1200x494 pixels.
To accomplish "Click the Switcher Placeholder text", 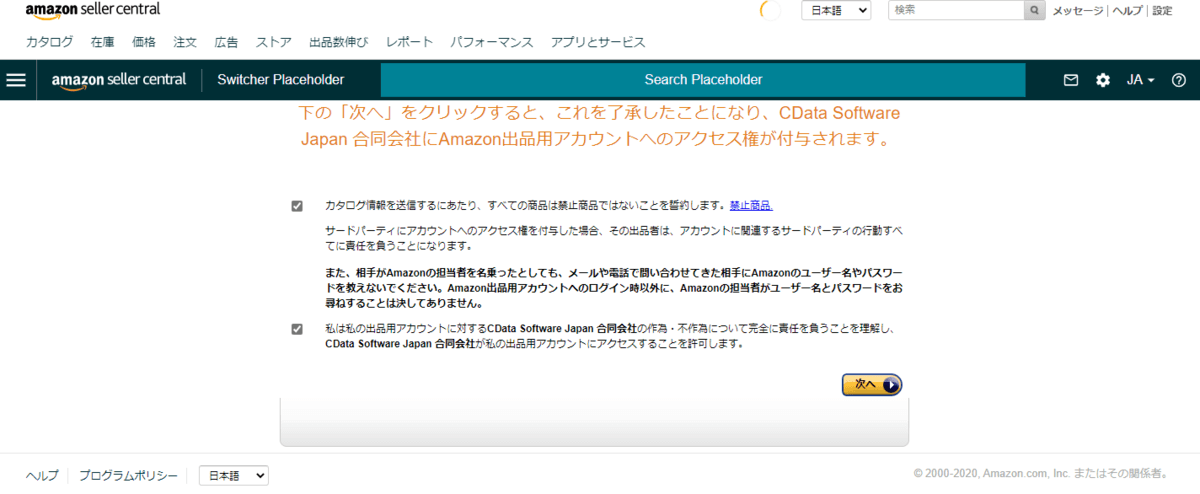I will click(281, 80).
